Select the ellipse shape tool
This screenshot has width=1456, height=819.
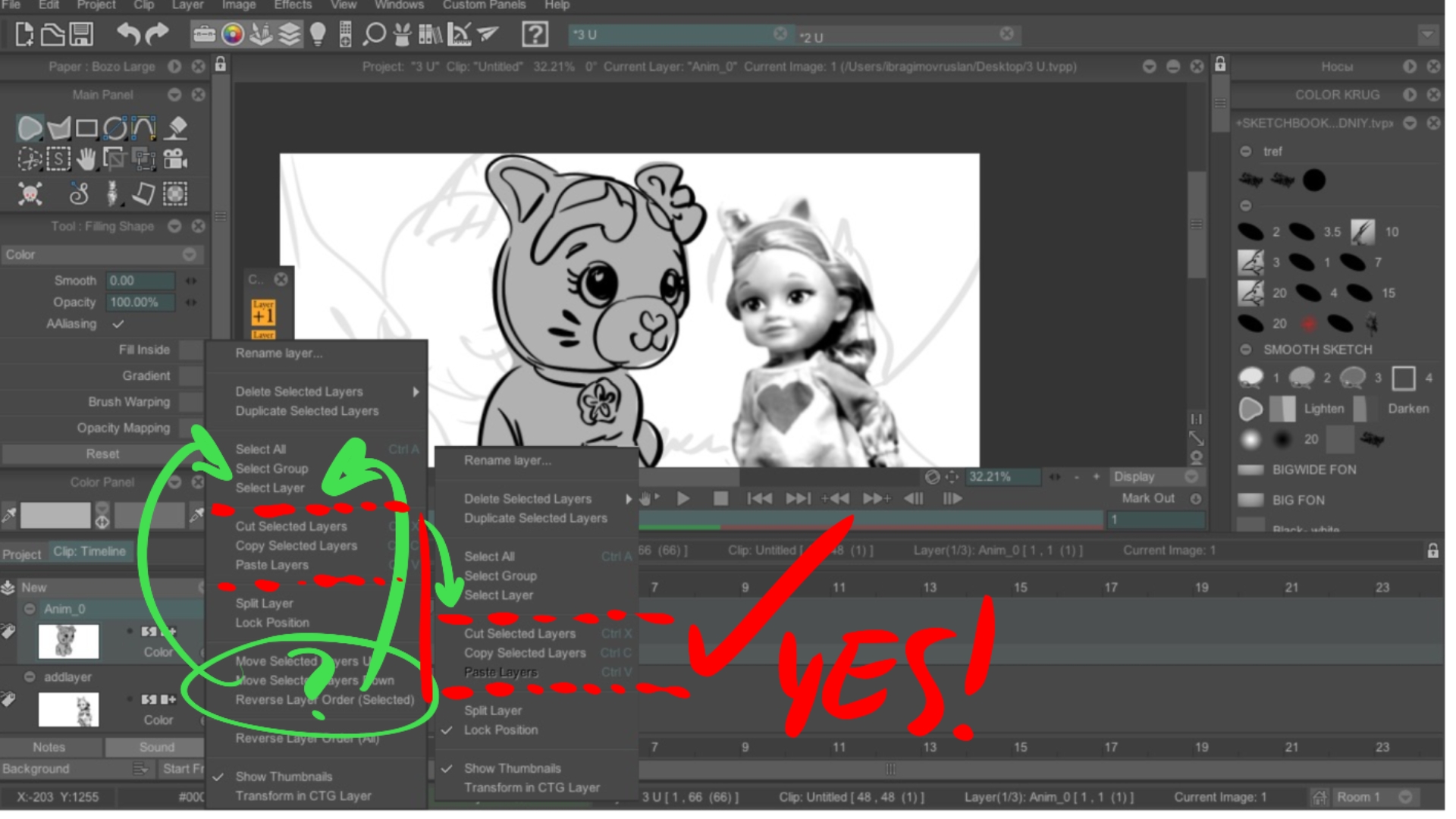(x=115, y=128)
